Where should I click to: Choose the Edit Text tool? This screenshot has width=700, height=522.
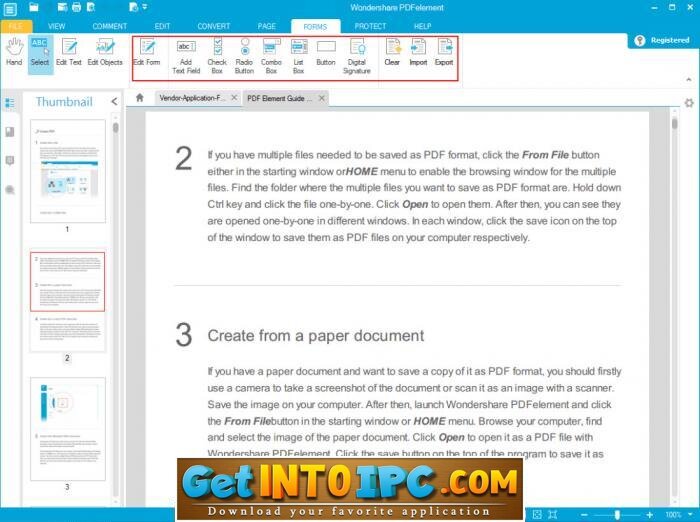pos(69,53)
